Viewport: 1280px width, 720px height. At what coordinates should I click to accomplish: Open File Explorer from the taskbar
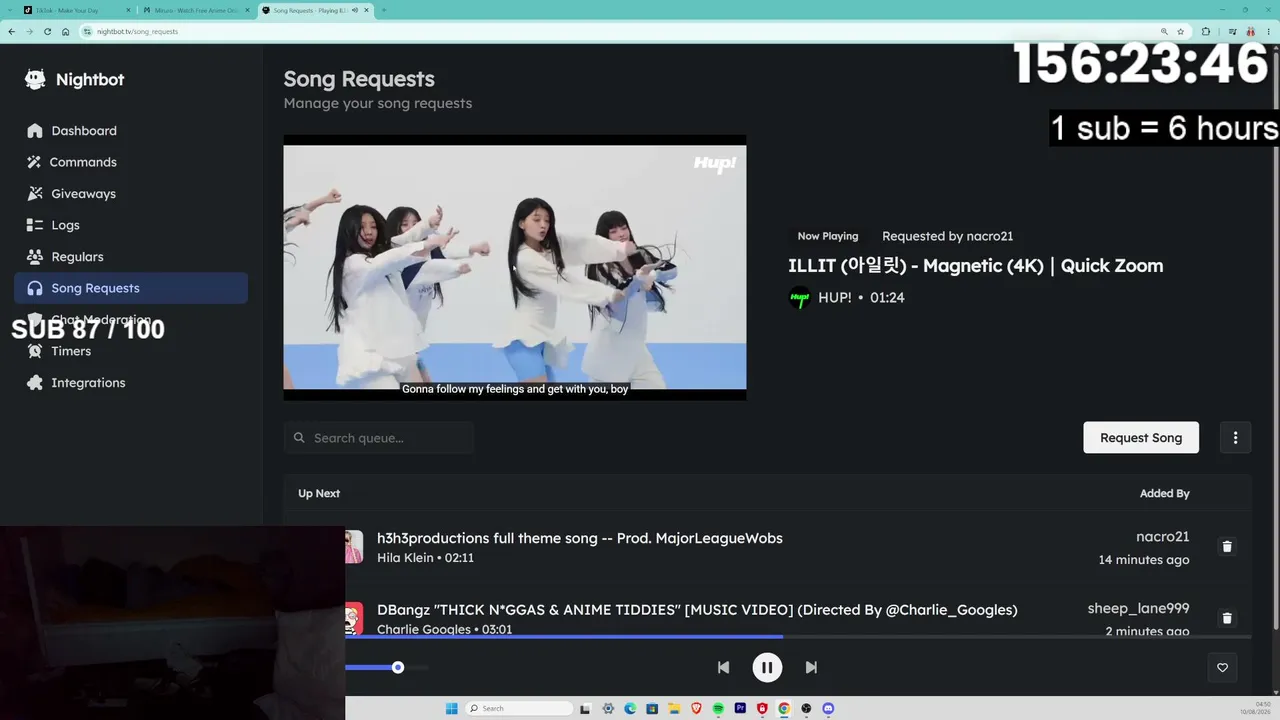pyautogui.click(x=674, y=708)
